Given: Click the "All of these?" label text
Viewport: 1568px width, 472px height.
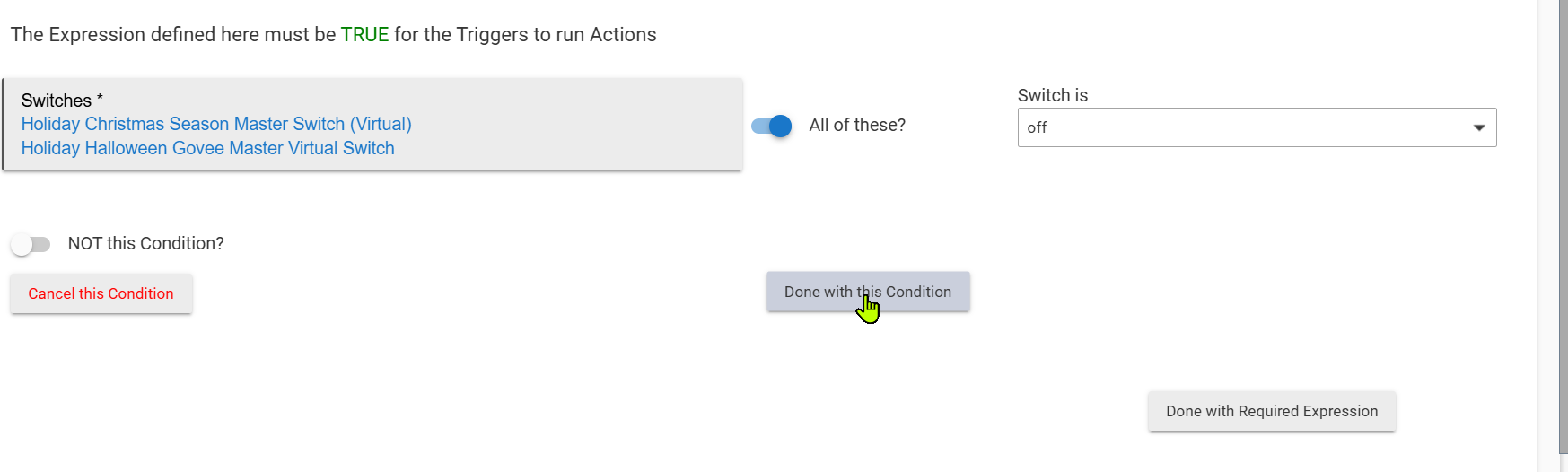Looking at the screenshot, I should [x=857, y=126].
